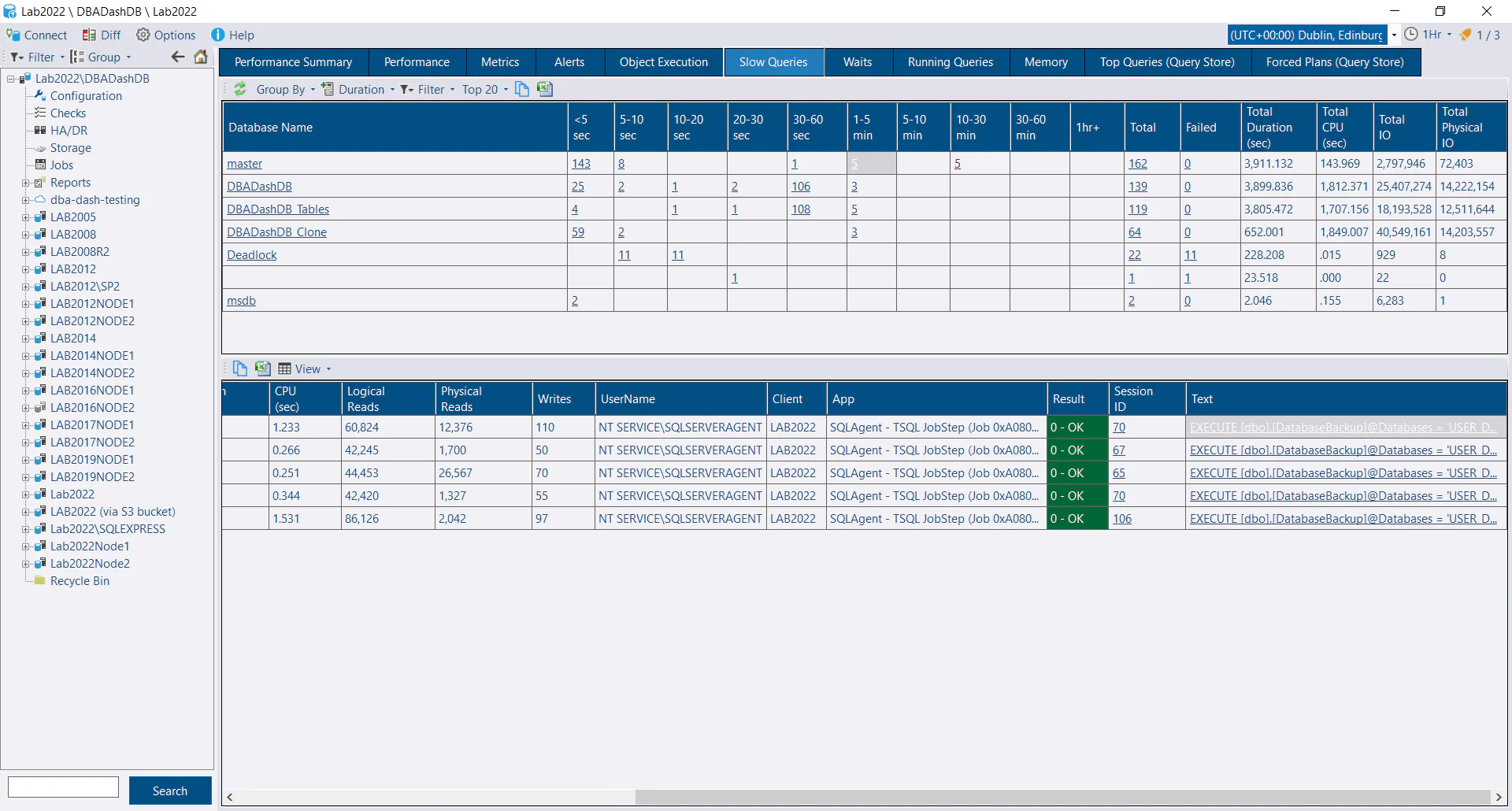Click the green refresh icon in the Slow Queries toolbar
1512x811 pixels.
point(240,89)
